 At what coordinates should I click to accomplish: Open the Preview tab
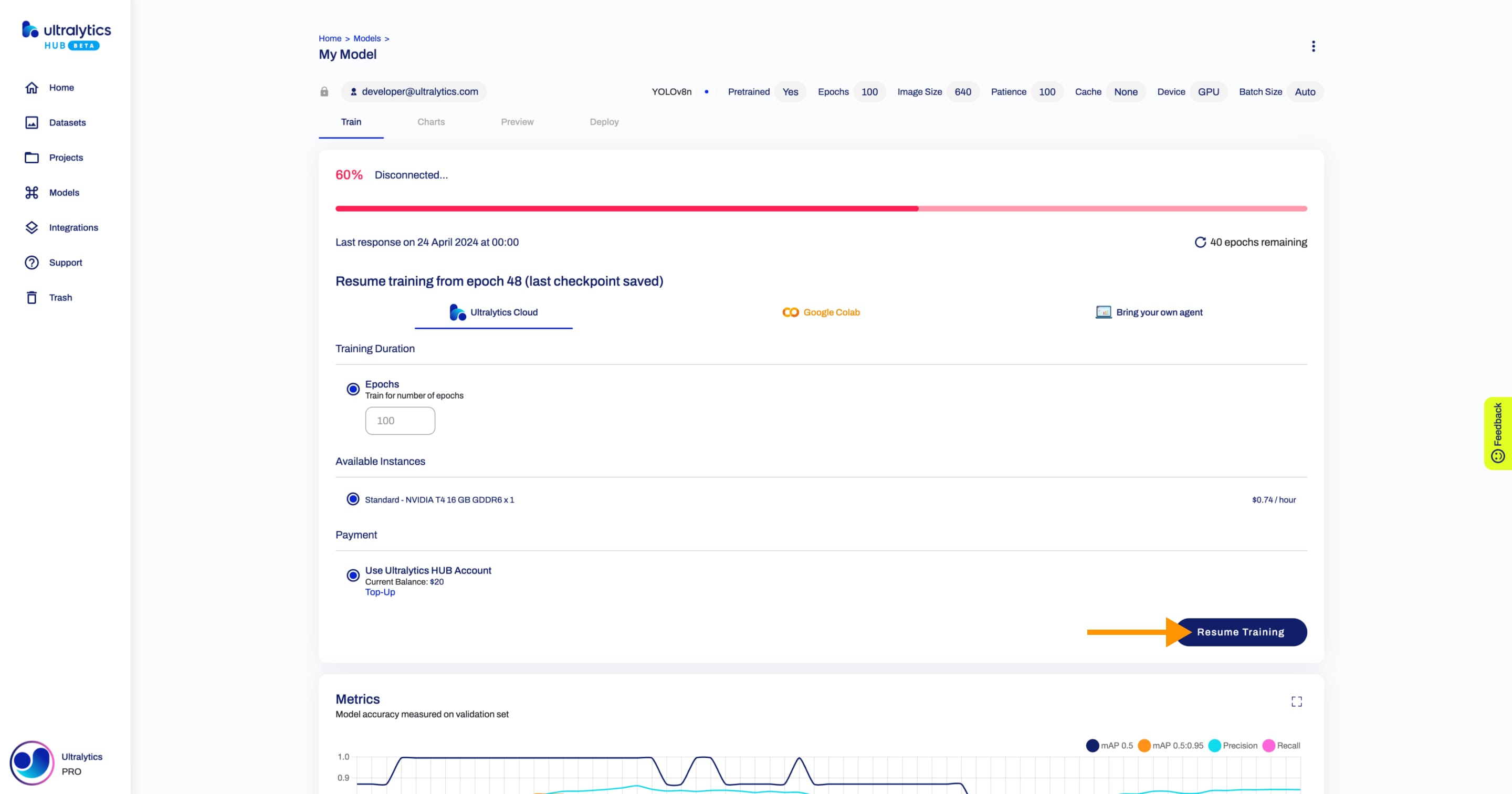[x=516, y=122]
